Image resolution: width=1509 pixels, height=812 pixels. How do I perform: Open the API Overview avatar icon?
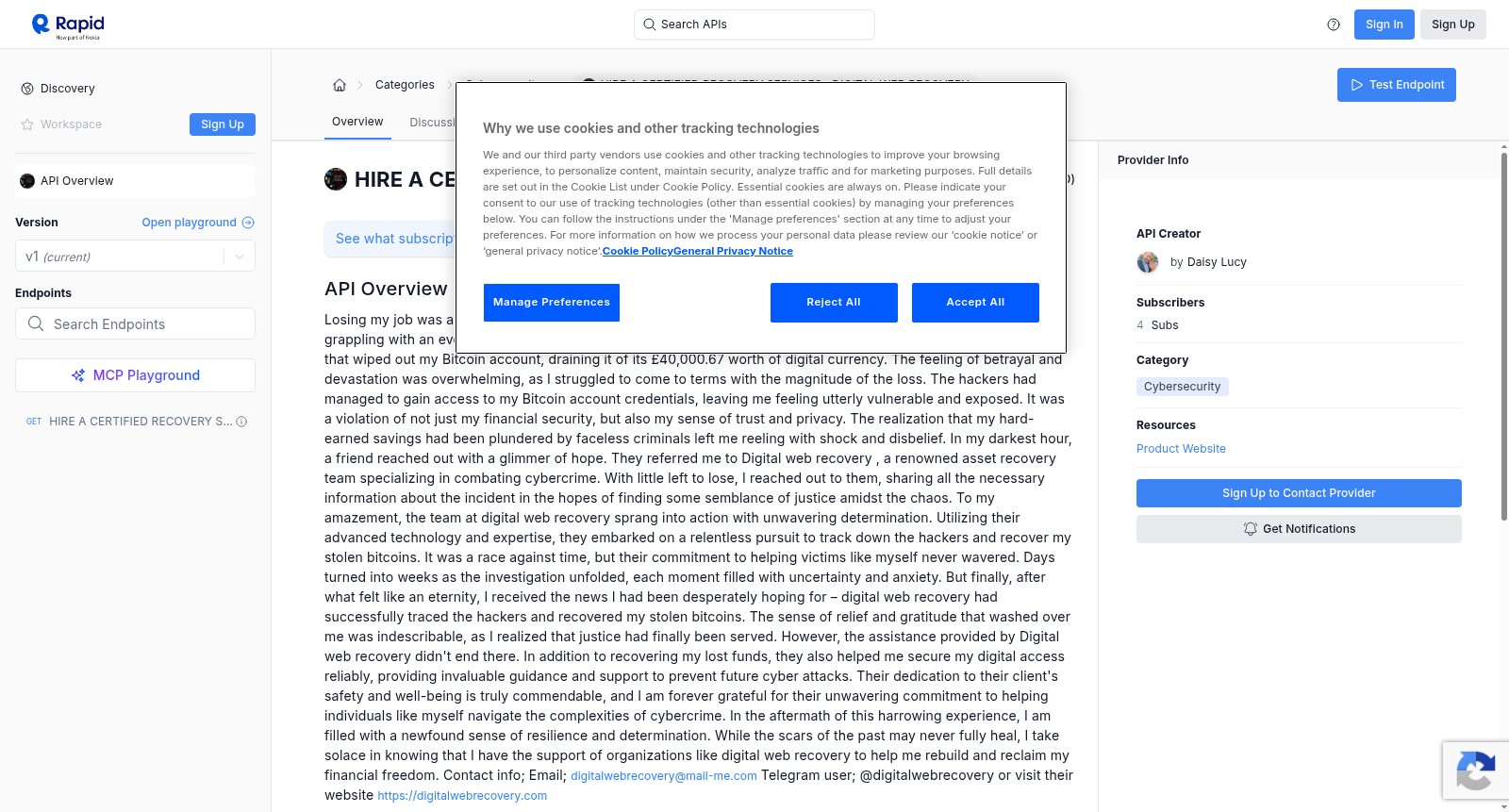coord(27,181)
